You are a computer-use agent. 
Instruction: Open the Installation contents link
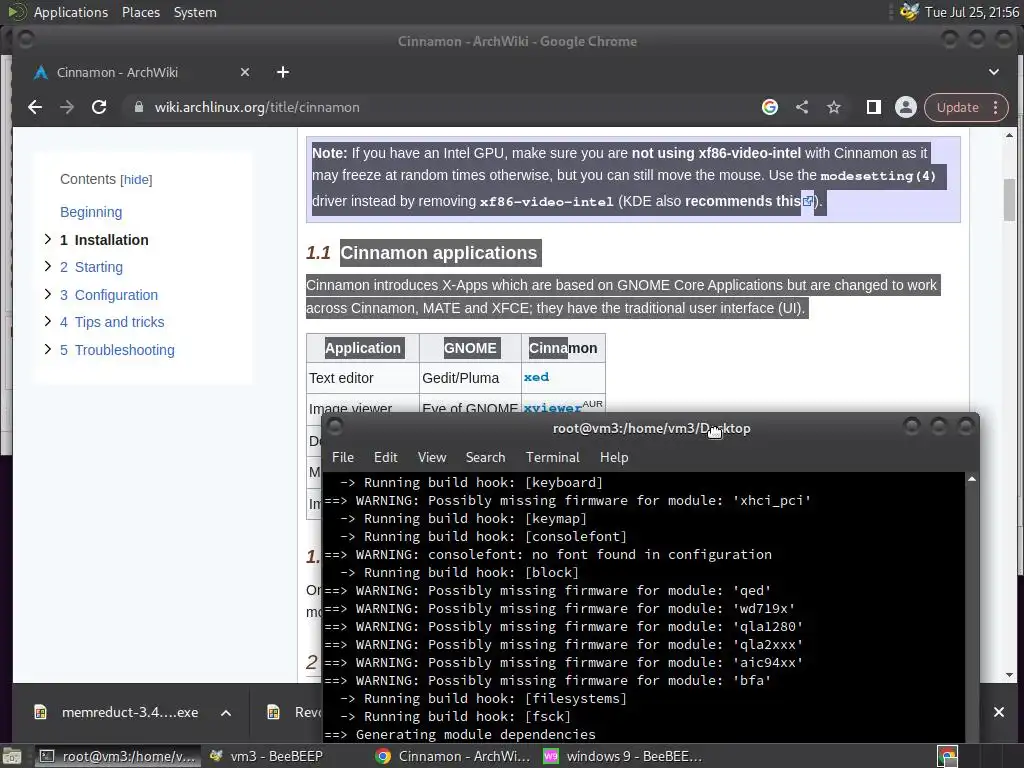click(x=104, y=240)
